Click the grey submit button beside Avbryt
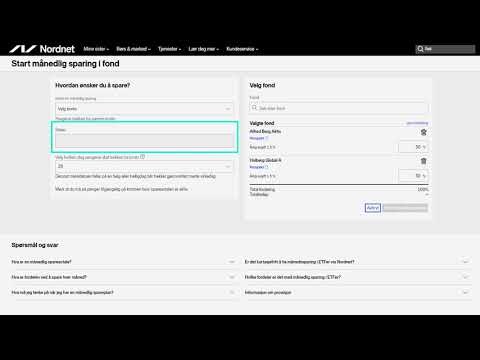 405,208
